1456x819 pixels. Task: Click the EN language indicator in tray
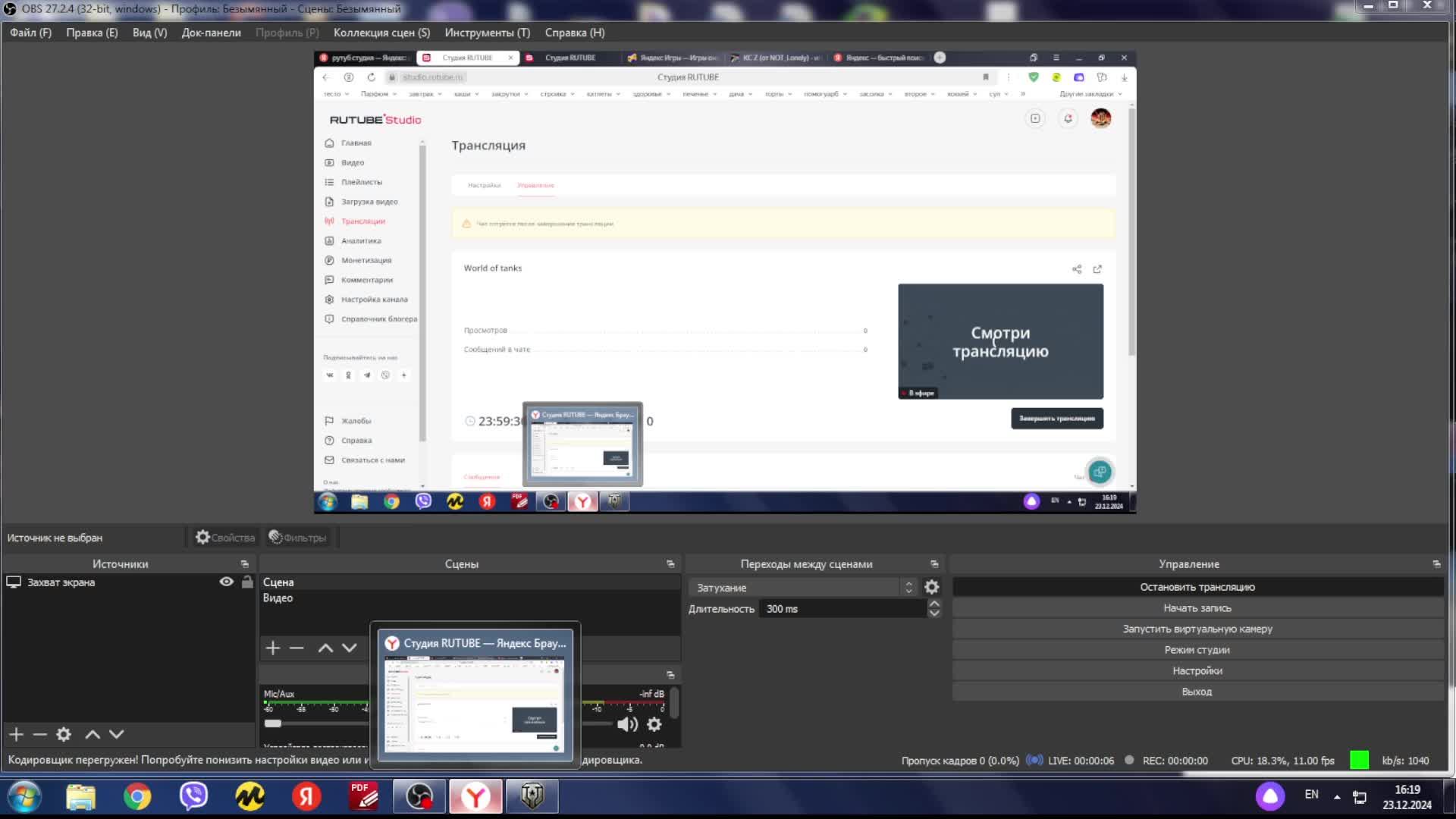1312,795
